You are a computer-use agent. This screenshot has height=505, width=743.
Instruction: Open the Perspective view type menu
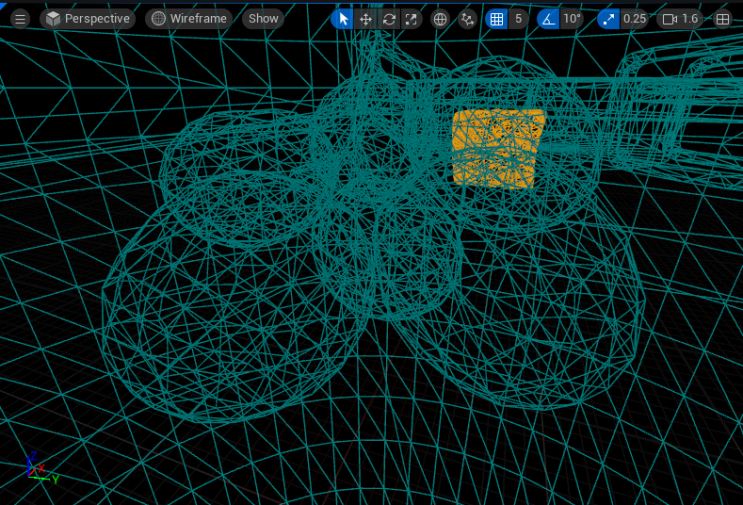[x=88, y=18]
